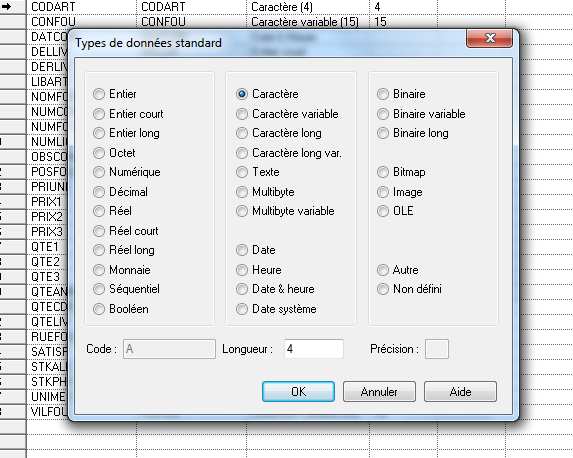Select the Texte radio button
573x458 pixels.
coord(242,172)
